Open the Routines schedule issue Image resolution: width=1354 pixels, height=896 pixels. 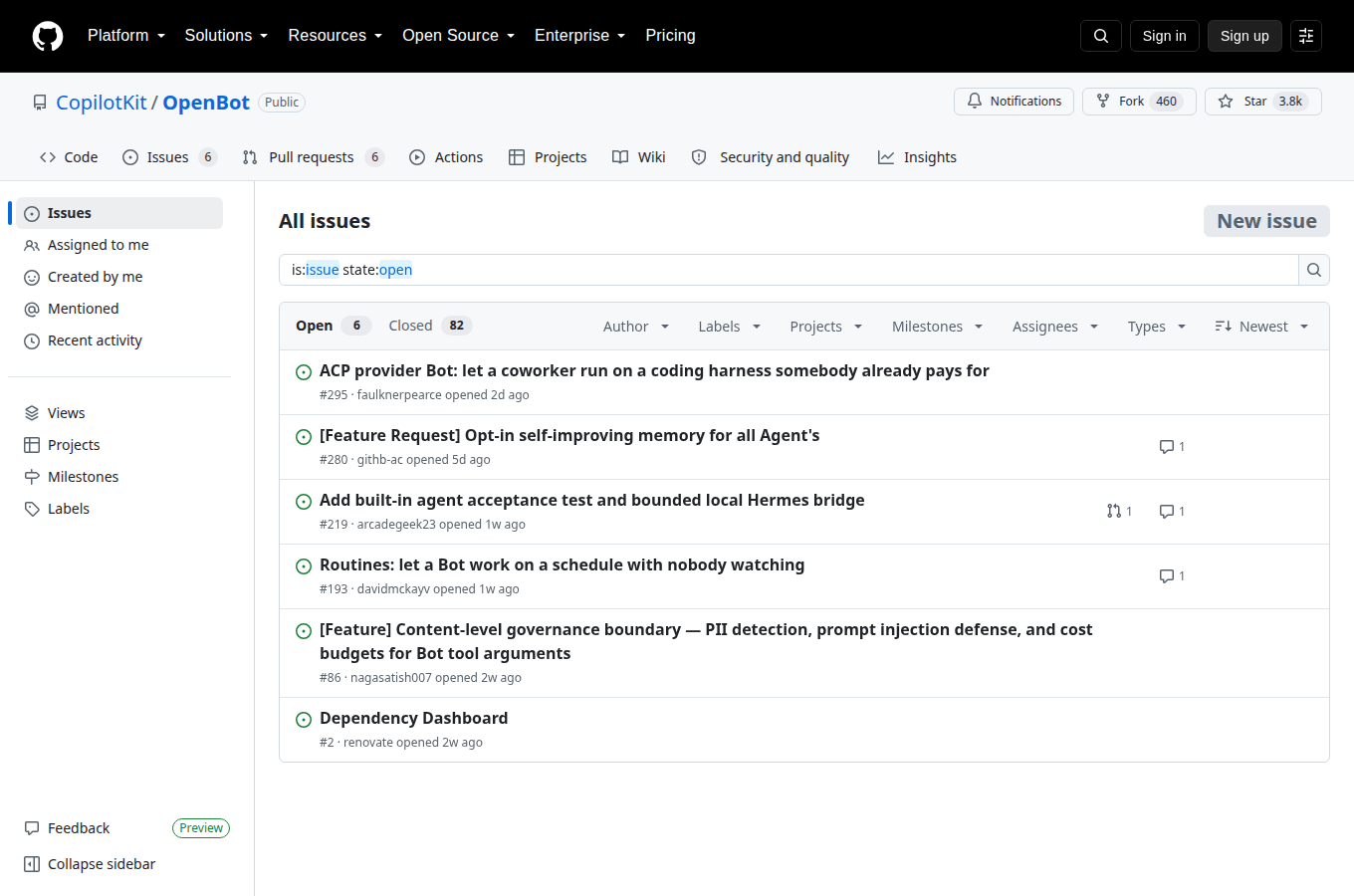coord(562,564)
